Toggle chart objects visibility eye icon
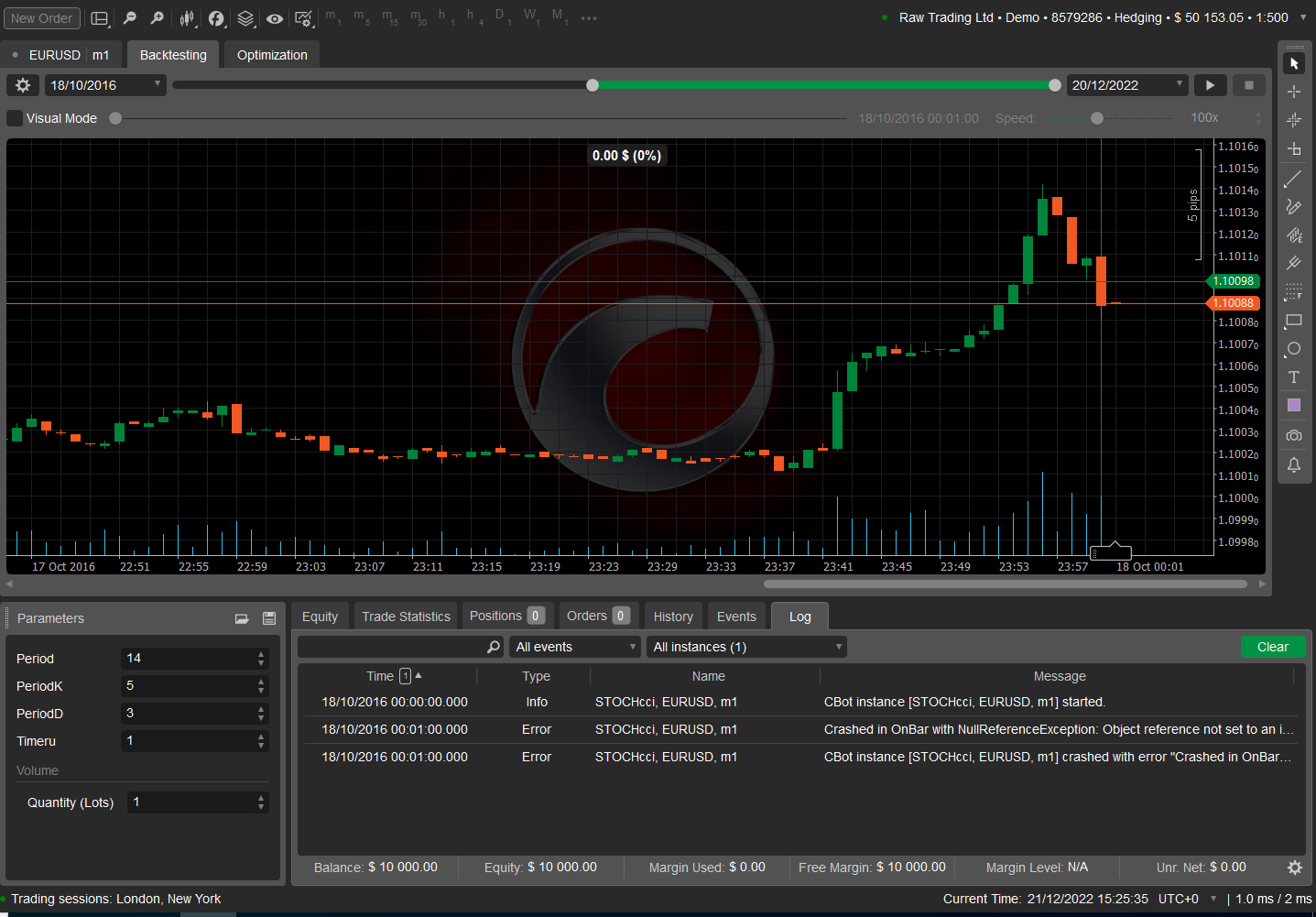 pyautogui.click(x=275, y=18)
